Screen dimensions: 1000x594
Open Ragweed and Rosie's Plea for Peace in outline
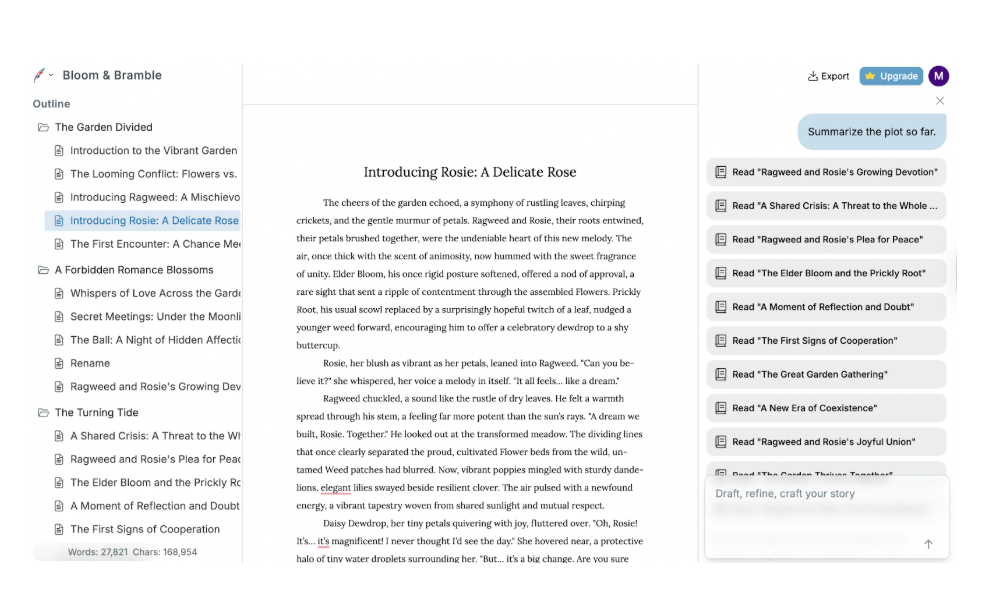click(155, 459)
